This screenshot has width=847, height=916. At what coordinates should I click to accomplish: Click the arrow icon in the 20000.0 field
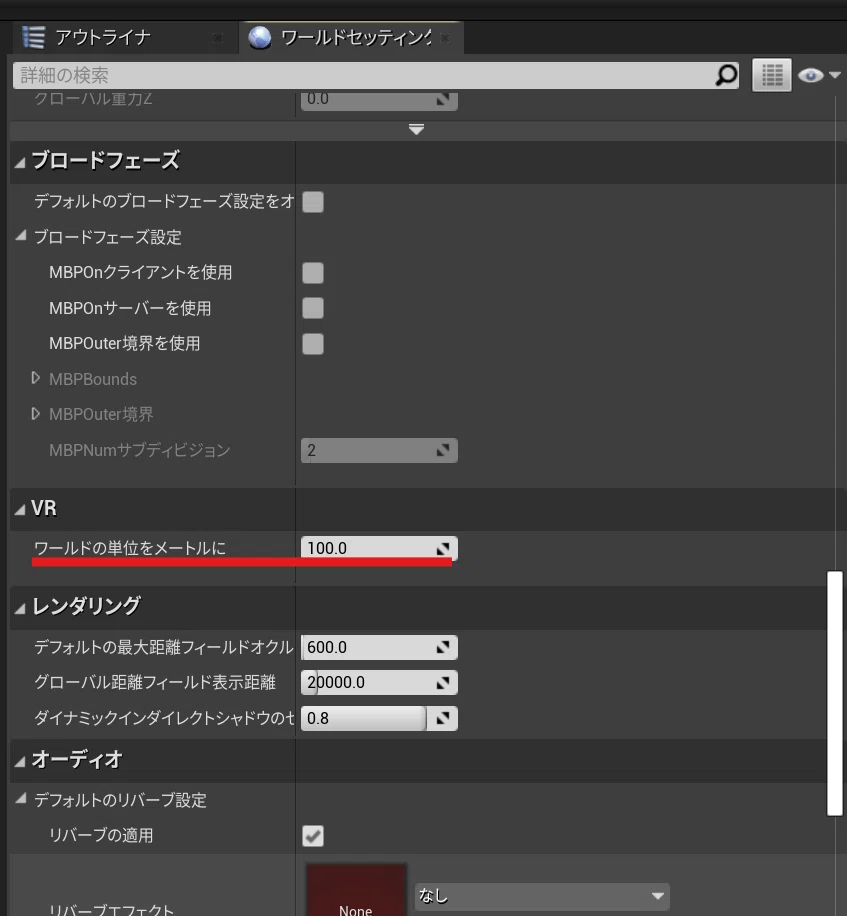click(x=443, y=682)
